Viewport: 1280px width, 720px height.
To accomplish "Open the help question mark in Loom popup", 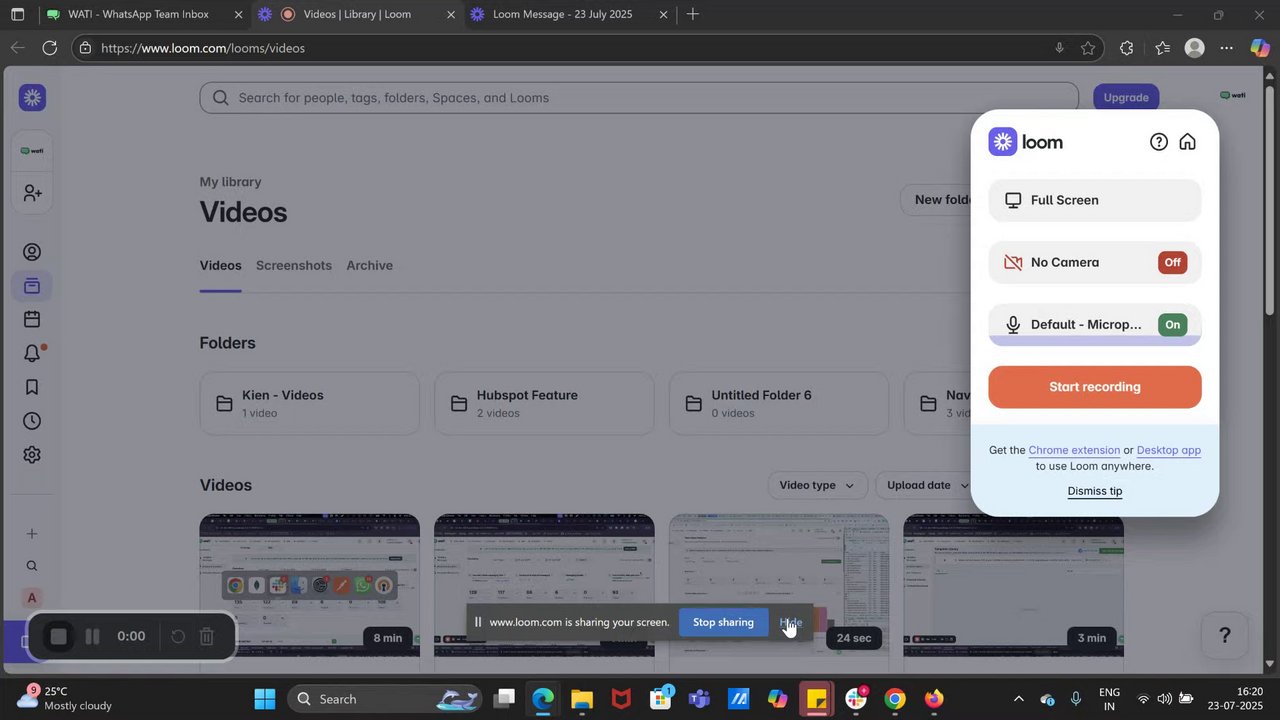I will click(x=1159, y=142).
